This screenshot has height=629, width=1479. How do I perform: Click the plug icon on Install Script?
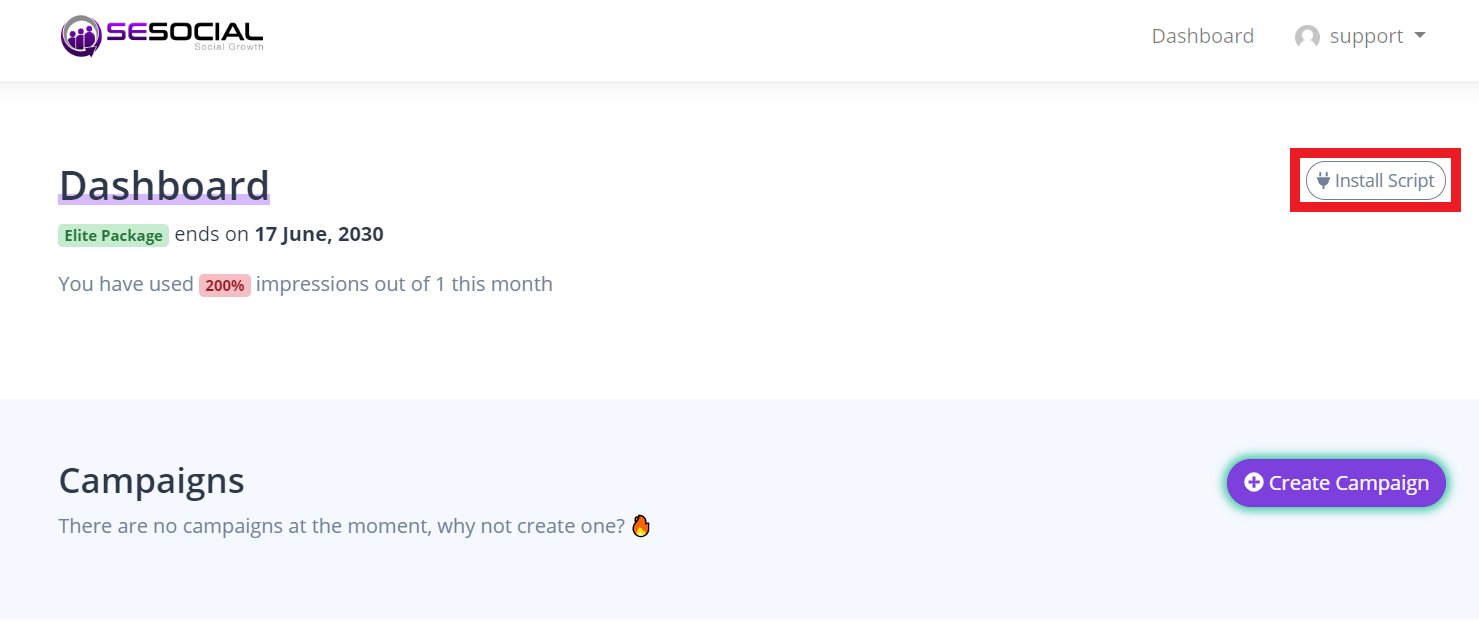pyautogui.click(x=1323, y=181)
